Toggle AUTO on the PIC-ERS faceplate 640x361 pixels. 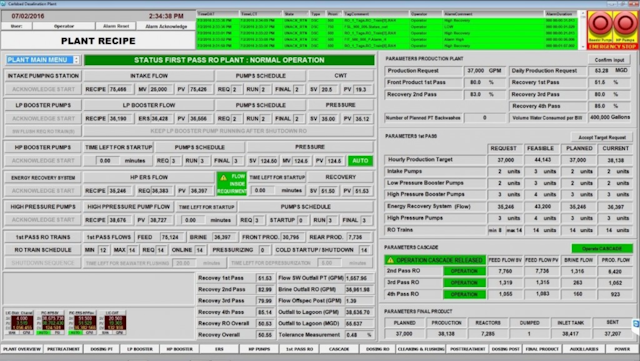point(75,333)
